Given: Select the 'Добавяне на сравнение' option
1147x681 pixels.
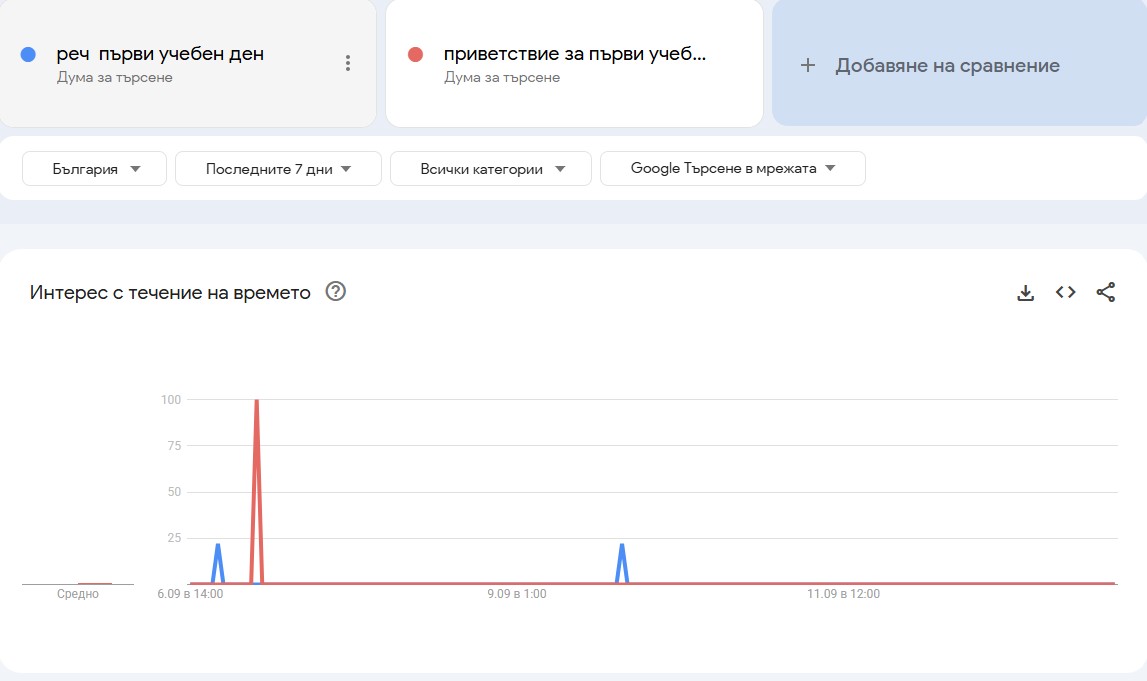Looking at the screenshot, I should (x=945, y=65).
